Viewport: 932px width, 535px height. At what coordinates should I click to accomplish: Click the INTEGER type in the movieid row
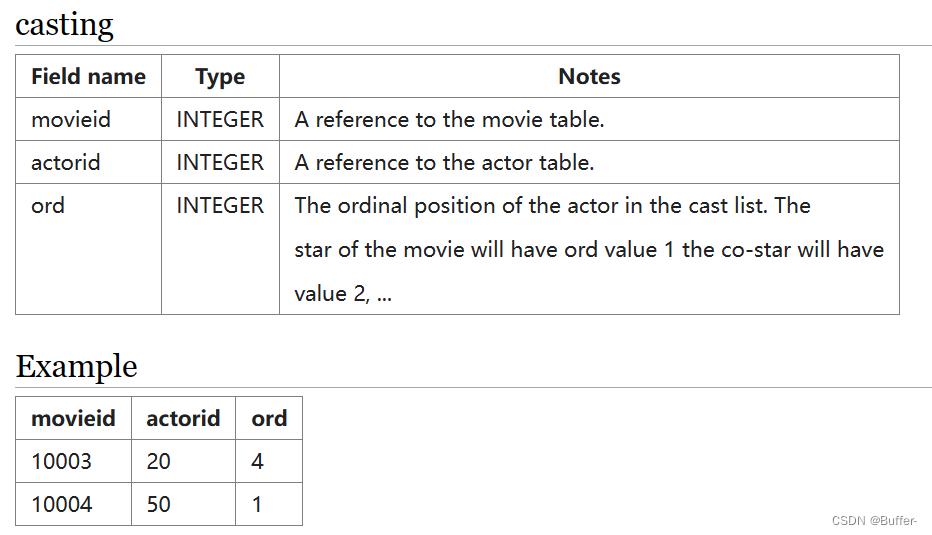(x=220, y=120)
